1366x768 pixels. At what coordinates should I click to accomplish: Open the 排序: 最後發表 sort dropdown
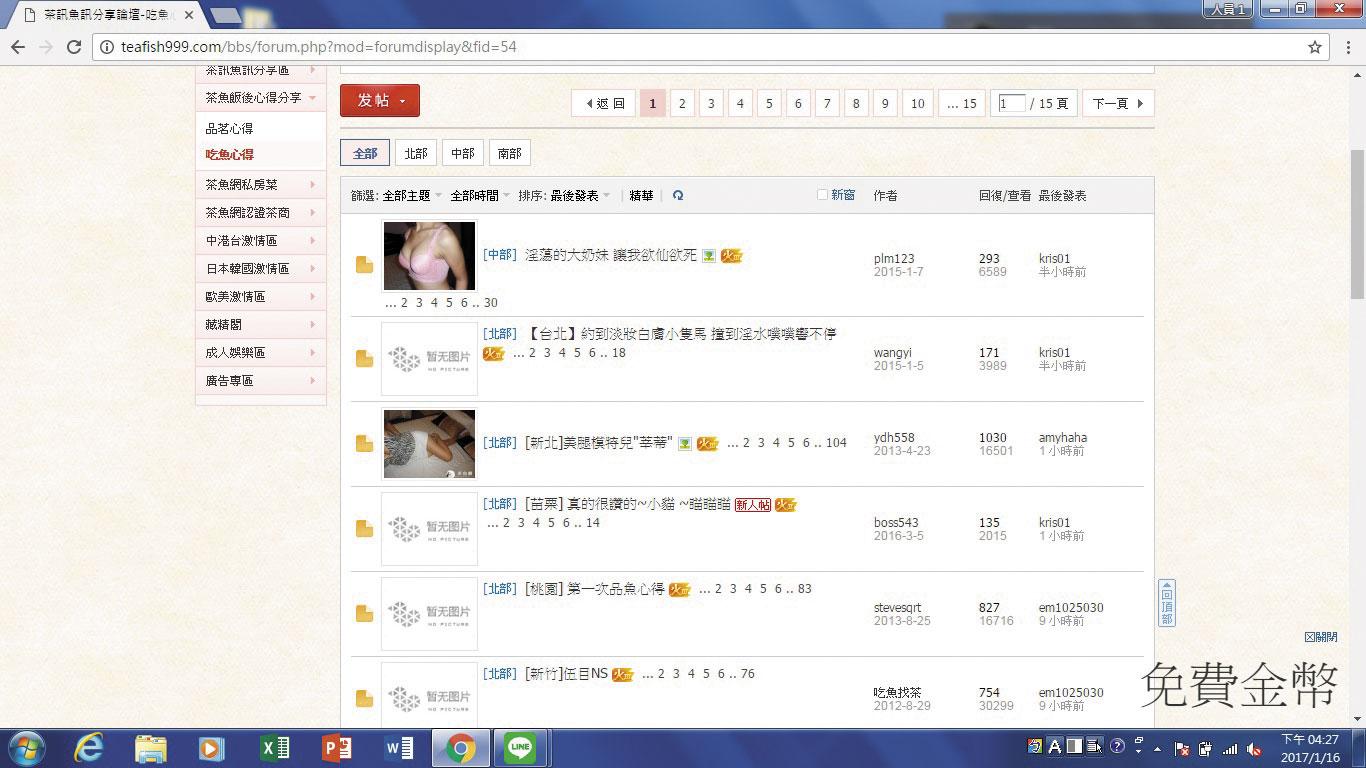tap(565, 196)
